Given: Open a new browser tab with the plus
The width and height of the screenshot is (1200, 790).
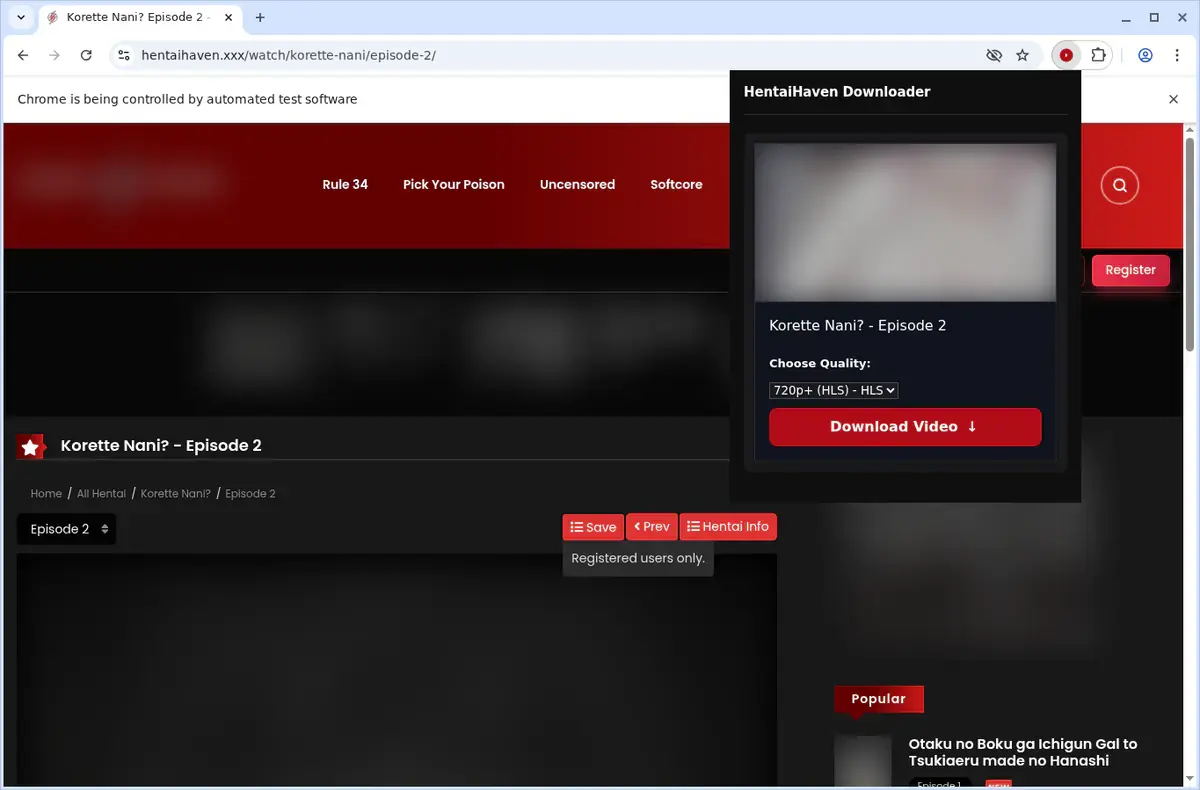Looking at the screenshot, I should [260, 17].
